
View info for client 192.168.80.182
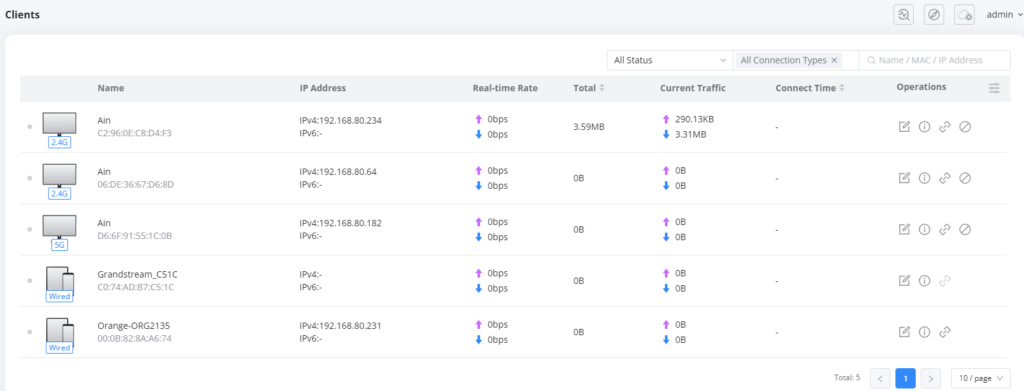point(924,229)
